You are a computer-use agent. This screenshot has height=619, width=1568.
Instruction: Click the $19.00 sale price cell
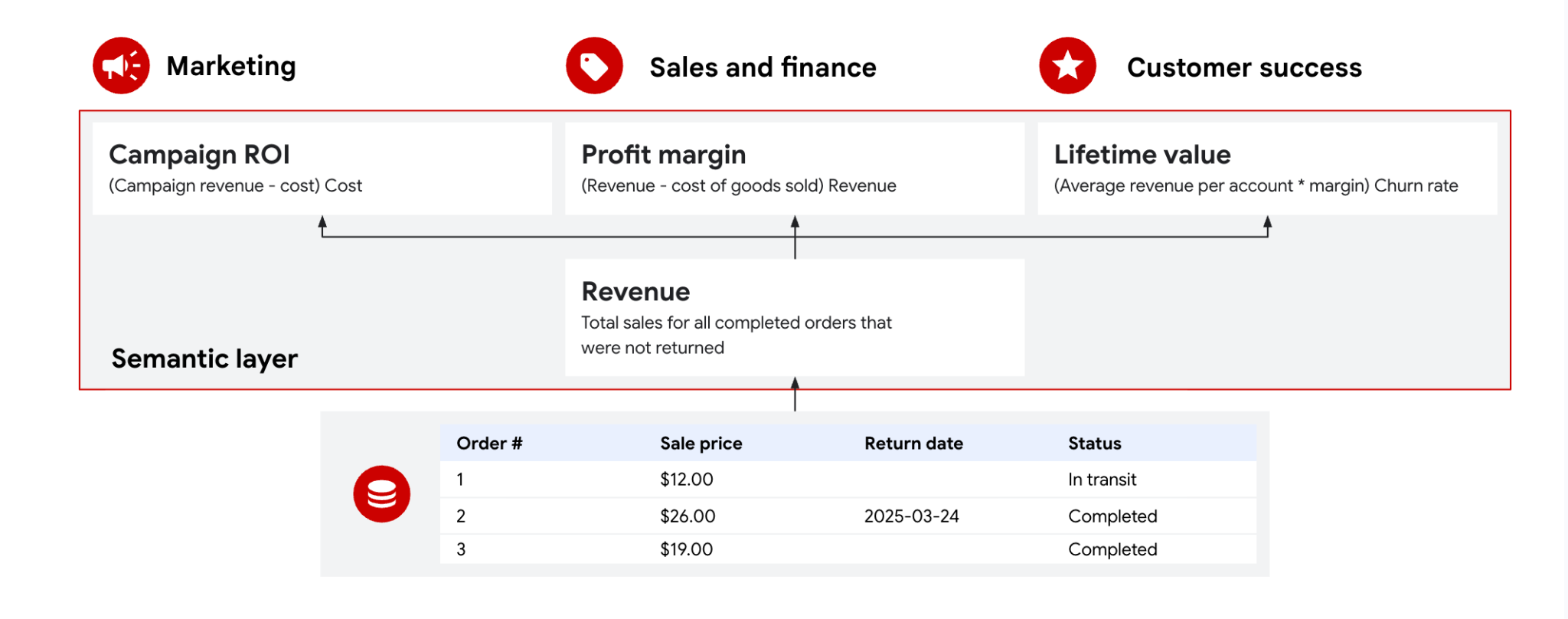(x=687, y=549)
